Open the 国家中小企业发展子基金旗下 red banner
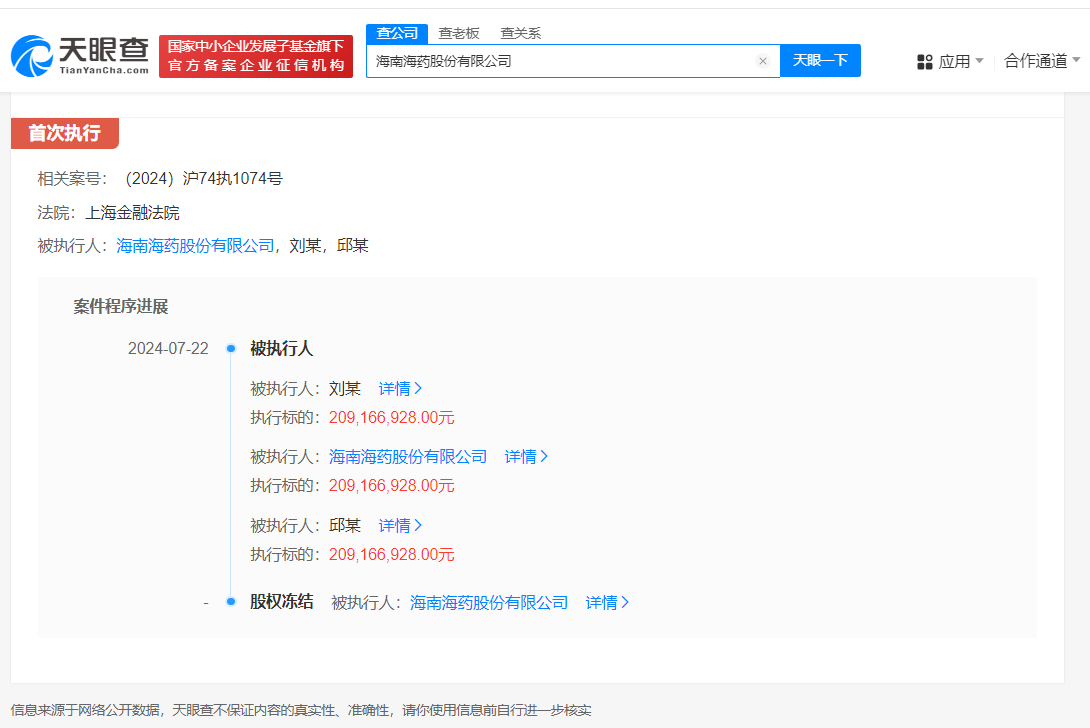1090x728 pixels. (x=256, y=56)
